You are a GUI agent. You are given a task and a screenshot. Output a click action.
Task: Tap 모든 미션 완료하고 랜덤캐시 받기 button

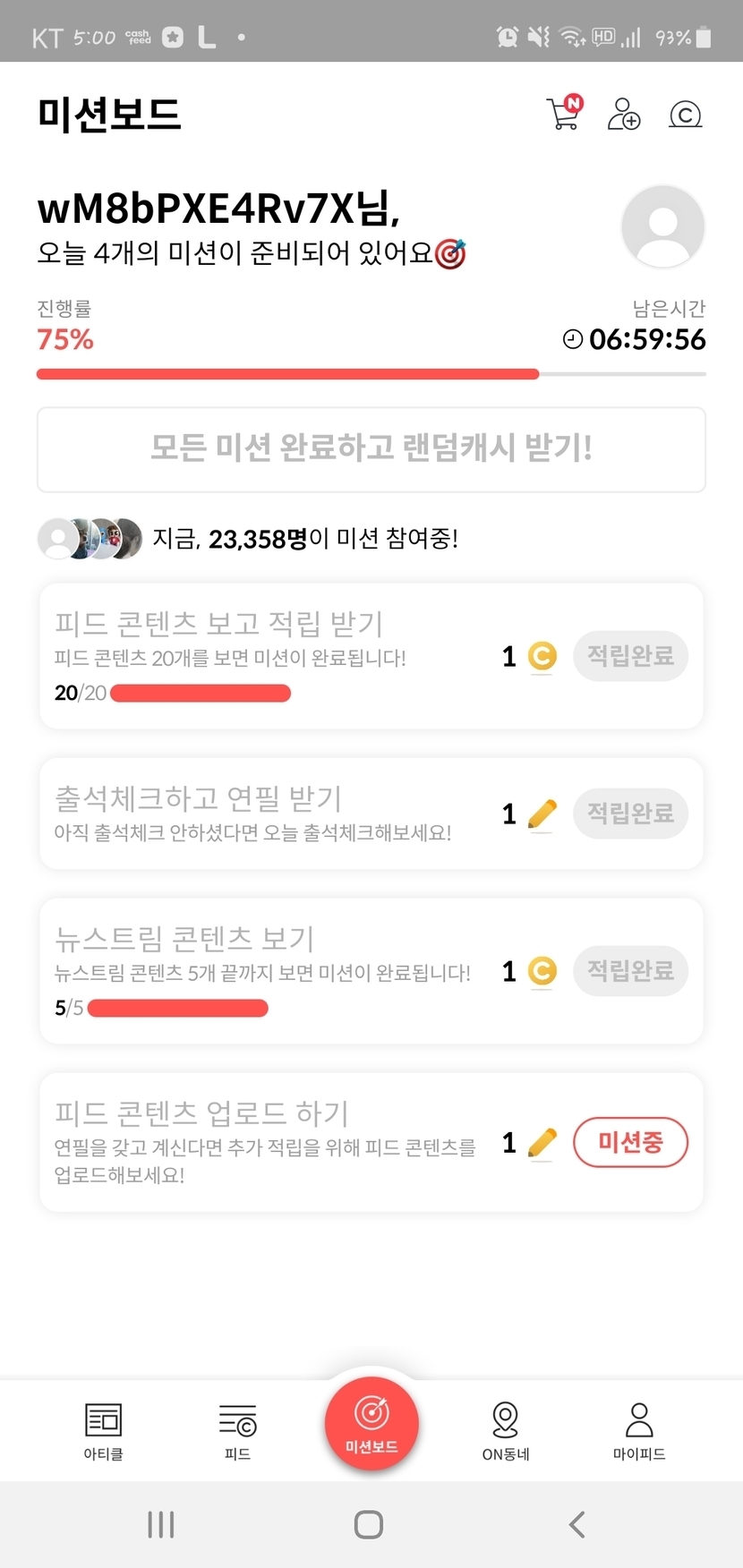coord(371,448)
